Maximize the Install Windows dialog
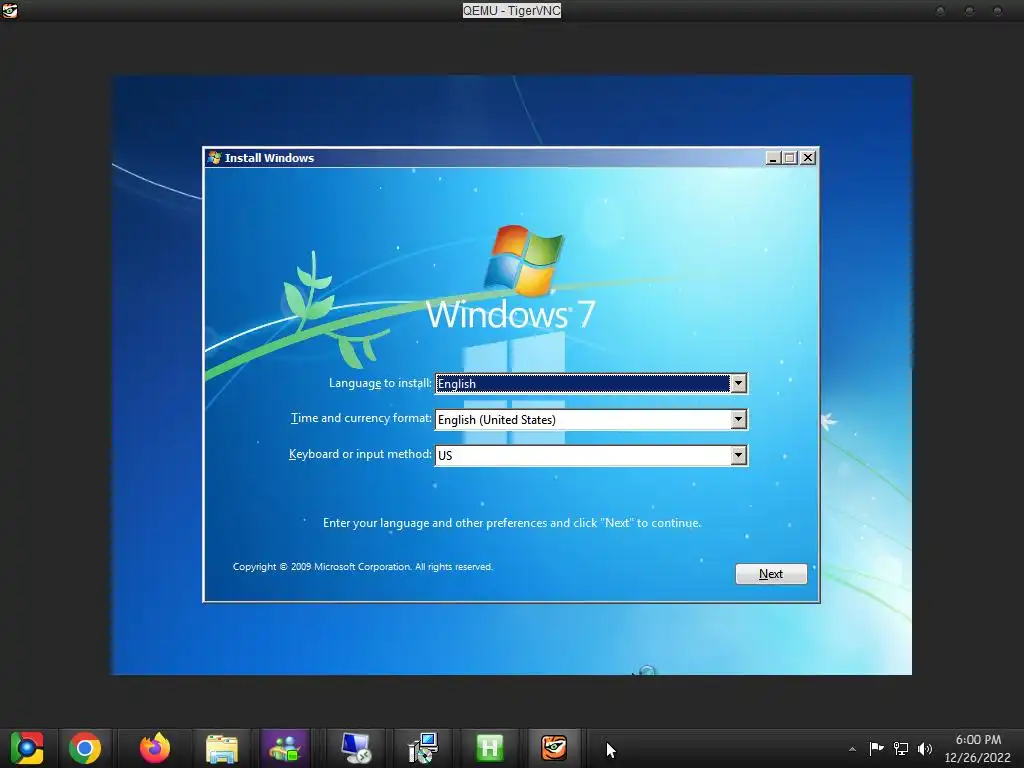Image resolution: width=1024 pixels, height=768 pixels. tap(790, 158)
